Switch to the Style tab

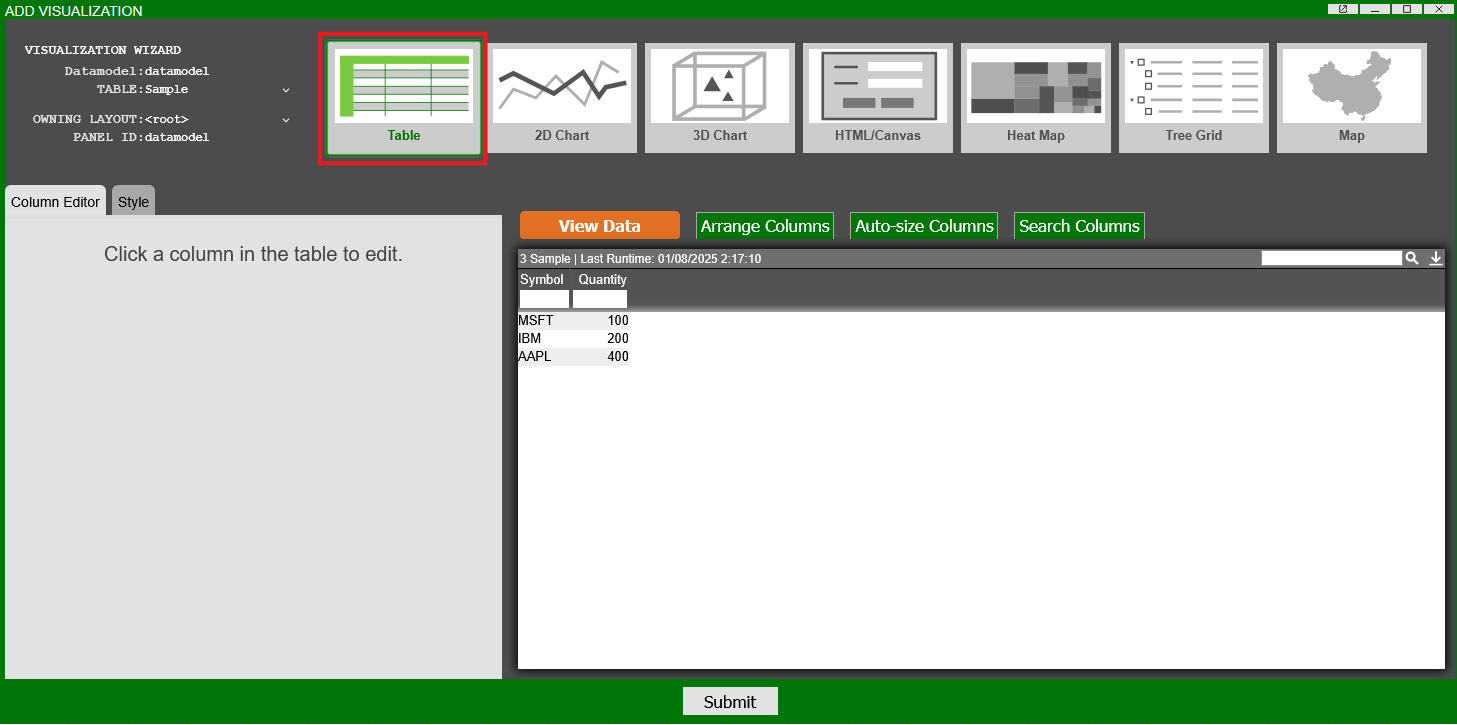coord(133,200)
